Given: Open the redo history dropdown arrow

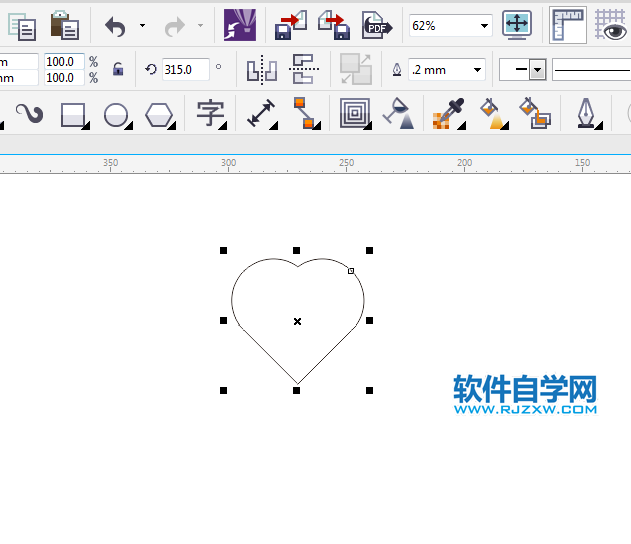Looking at the screenshot, I should click(x=200, y=26).
